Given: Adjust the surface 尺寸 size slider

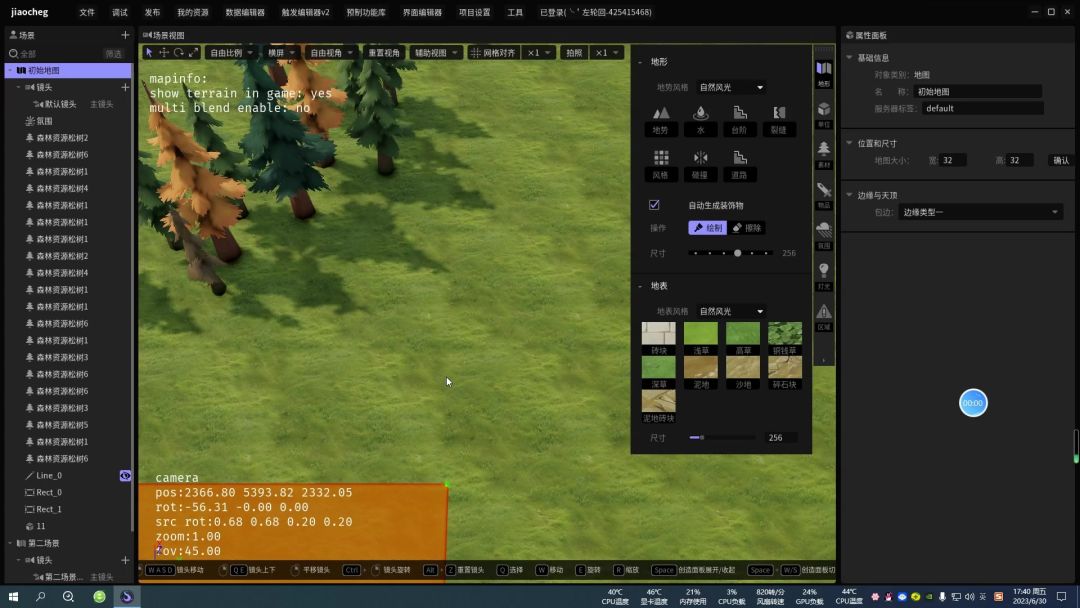Looking at the screenshot, I should coord(722,437).
